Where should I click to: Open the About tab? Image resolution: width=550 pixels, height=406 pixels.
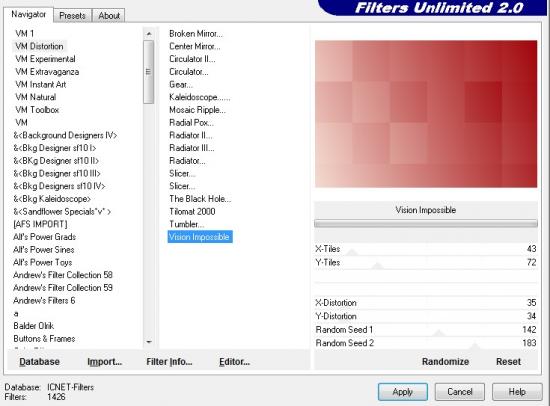click(x=109, y=16)
